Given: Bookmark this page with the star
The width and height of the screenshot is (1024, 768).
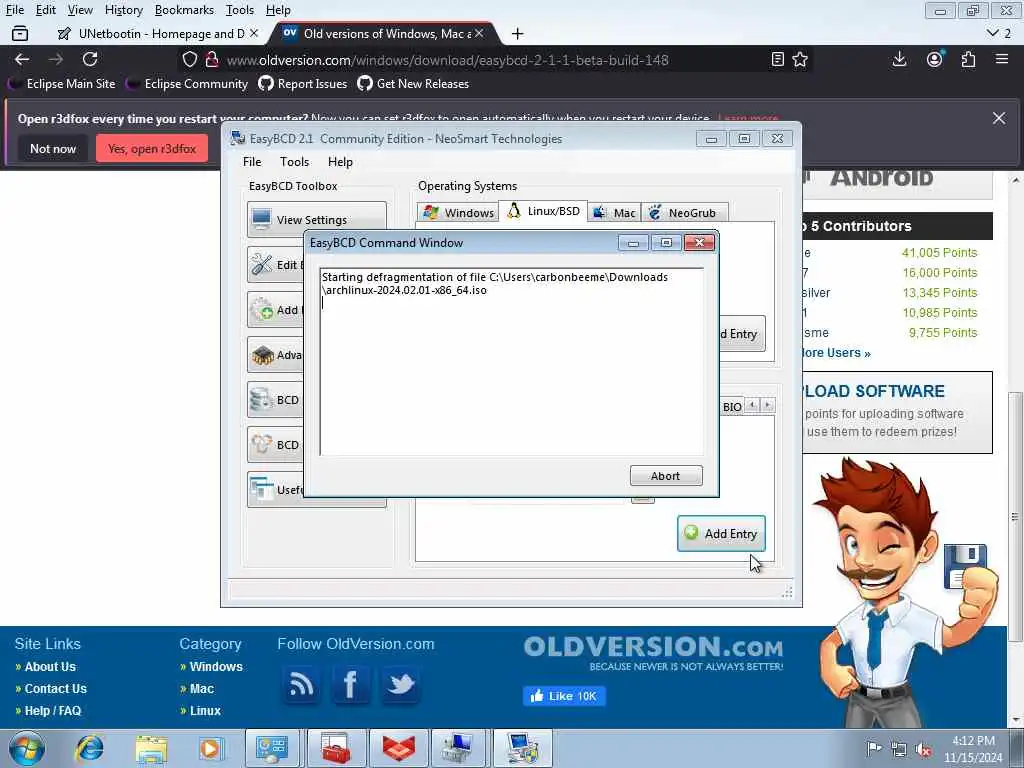Looking at the screenshot, I should tap(800, 59).
